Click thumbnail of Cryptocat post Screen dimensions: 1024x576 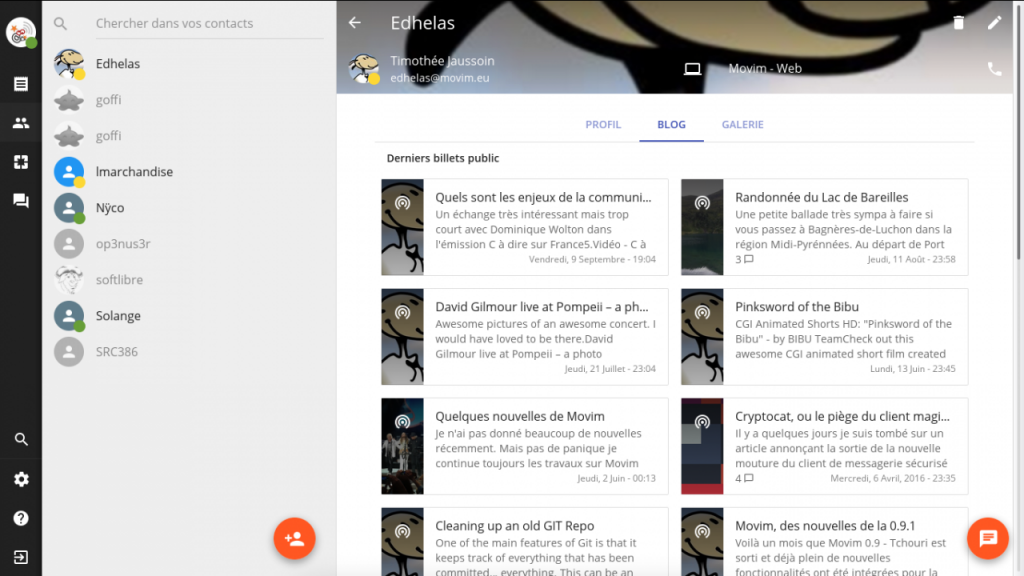pyautogui.click(x=702, y=447)
